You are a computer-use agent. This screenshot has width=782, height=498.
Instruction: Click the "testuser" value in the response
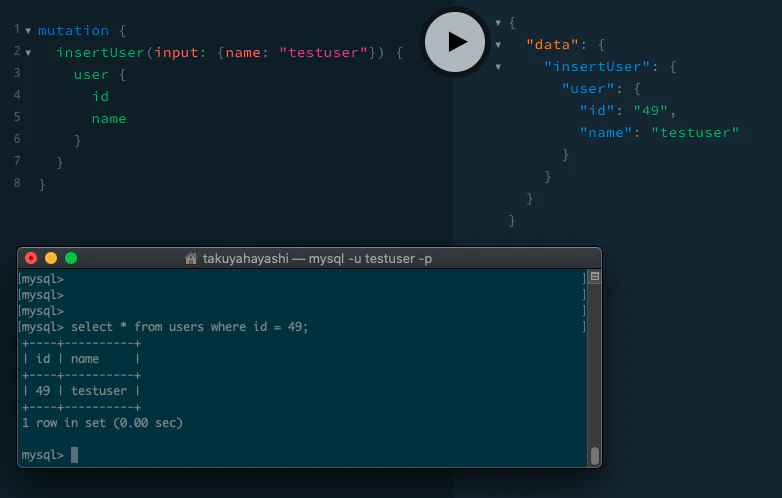[x=695, y=133]
